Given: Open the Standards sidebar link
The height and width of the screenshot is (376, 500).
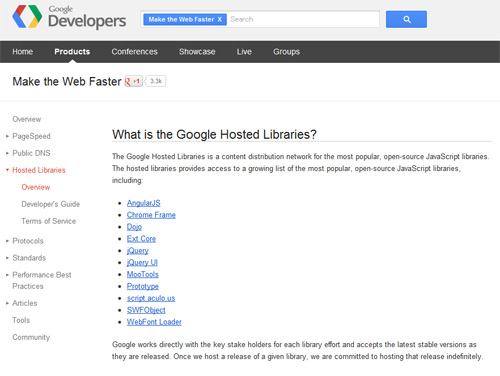Looking at the screenshot, I should pyautogui.click(x=29, y=258).
